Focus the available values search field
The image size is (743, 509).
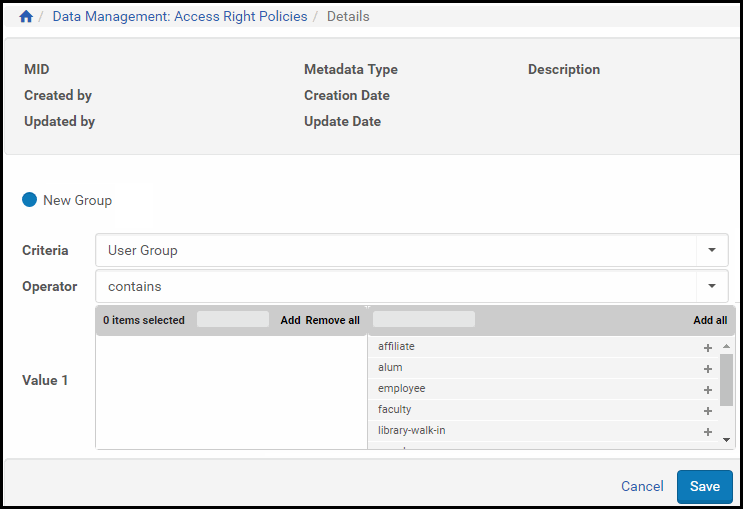pos(424,320)
